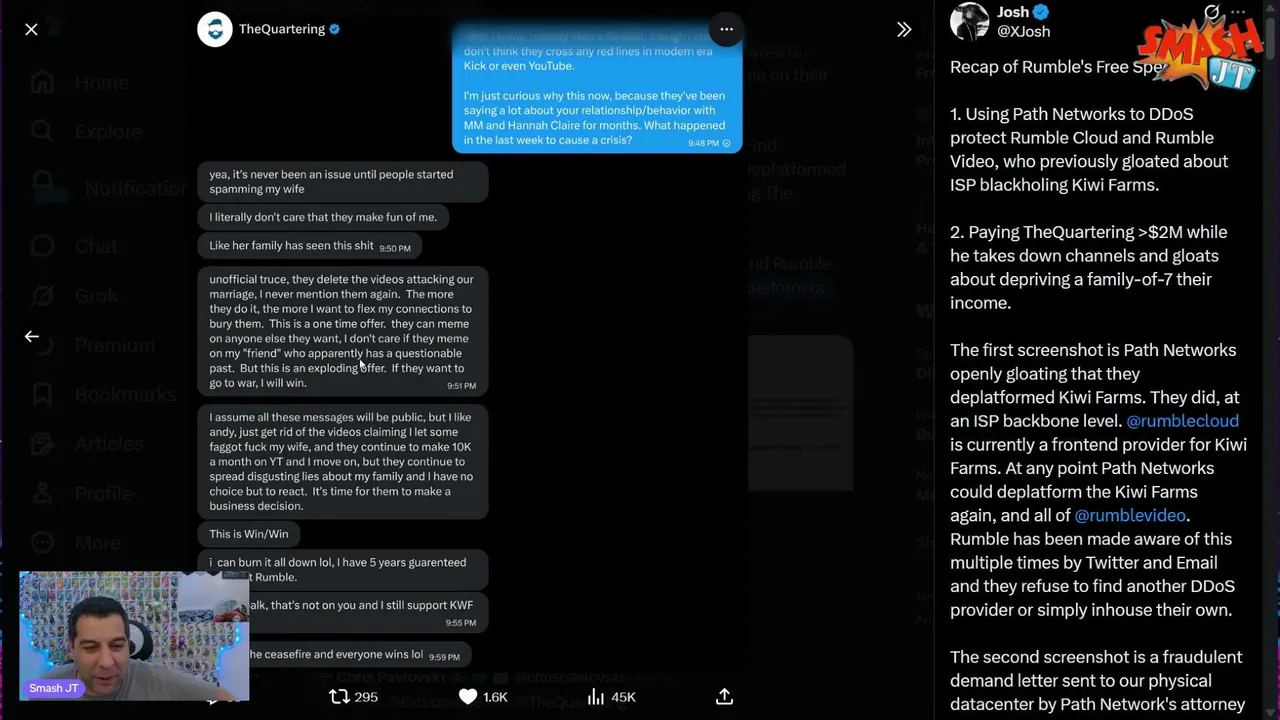
Task: Open the @rumblecloud mention link
Action: click(x=1182, y=421)
